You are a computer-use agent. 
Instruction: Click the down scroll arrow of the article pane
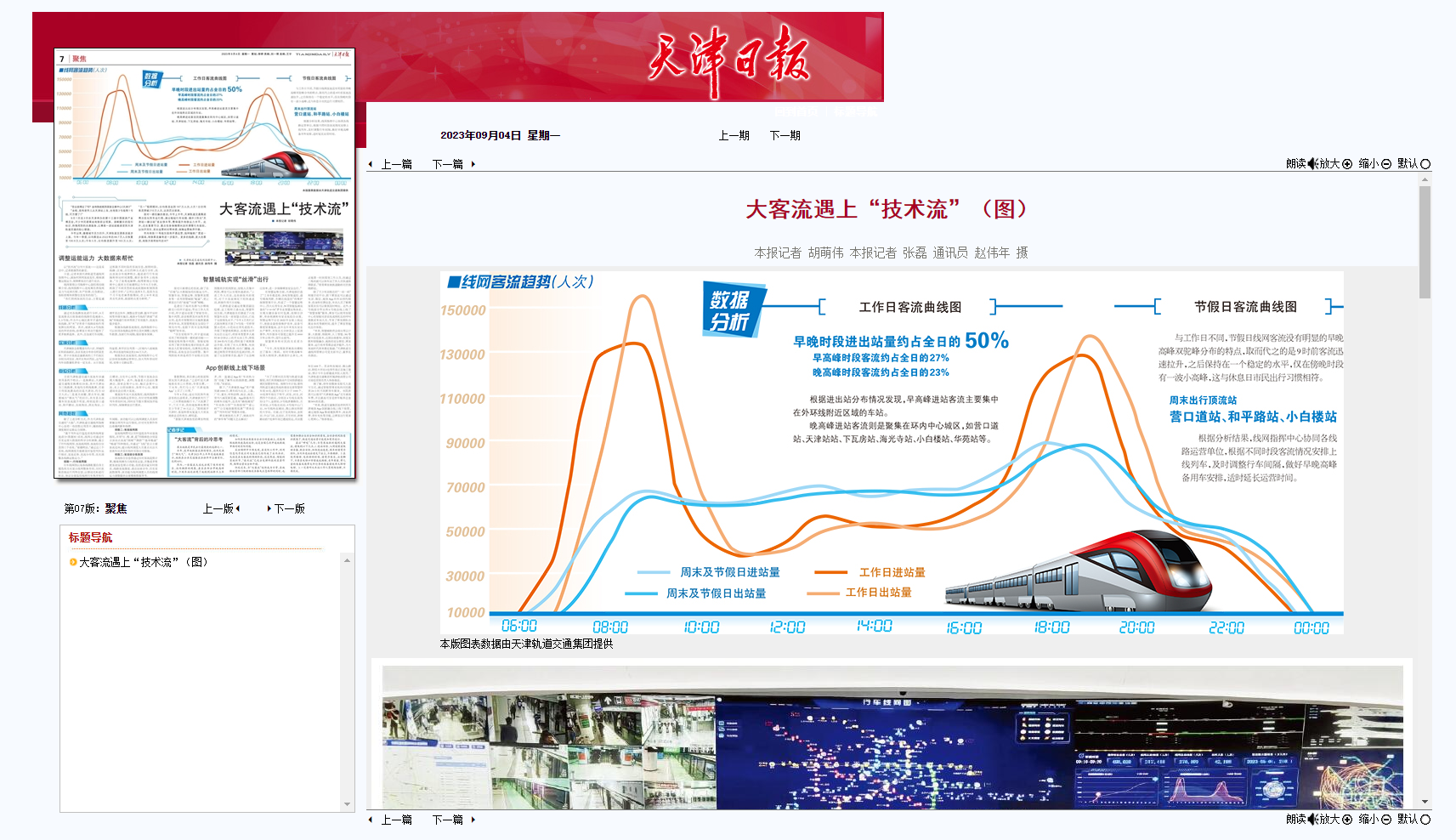pos(1425,802)
